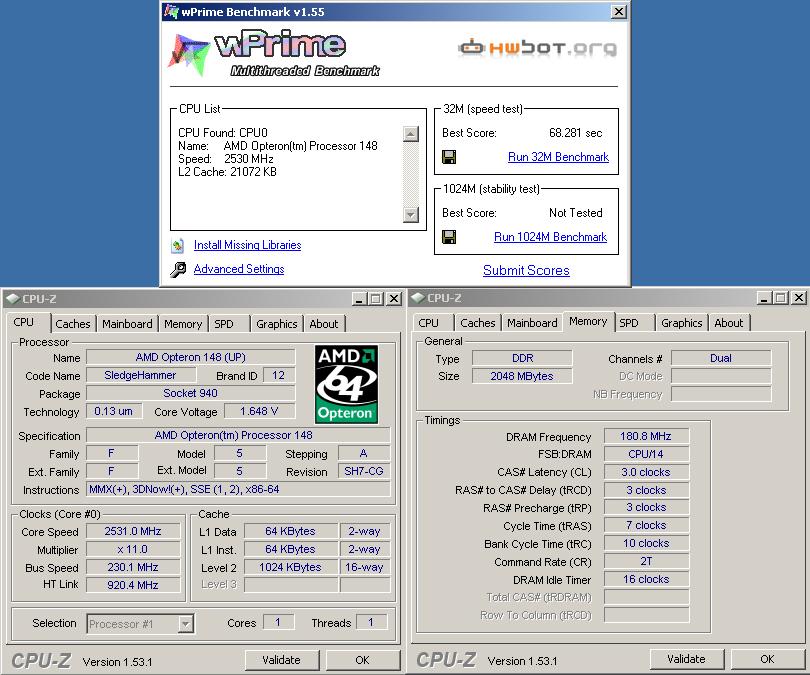
Task: Click the Advanced Settings key icon
Action: pos(178,269)
